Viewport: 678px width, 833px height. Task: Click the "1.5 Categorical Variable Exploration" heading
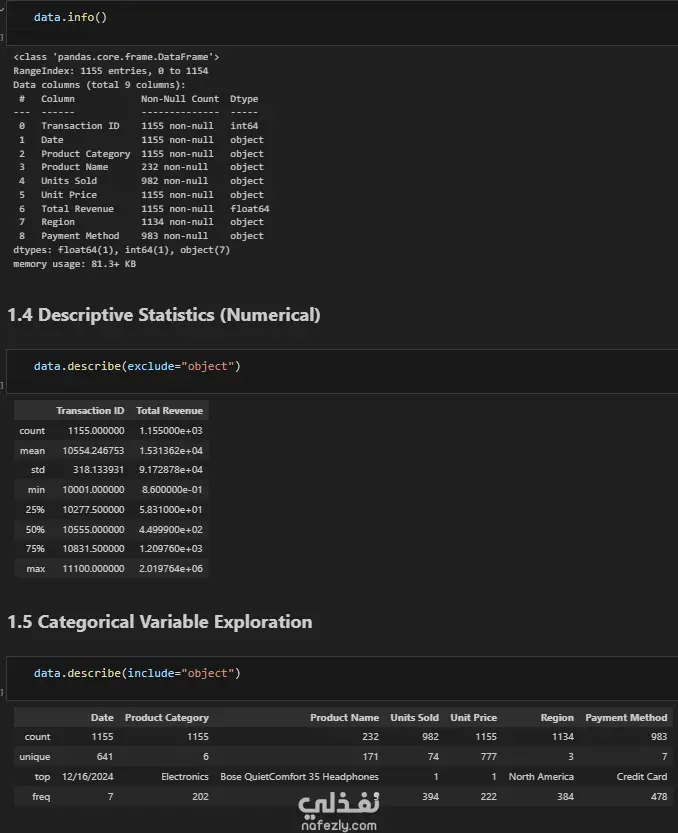(160, 622)
